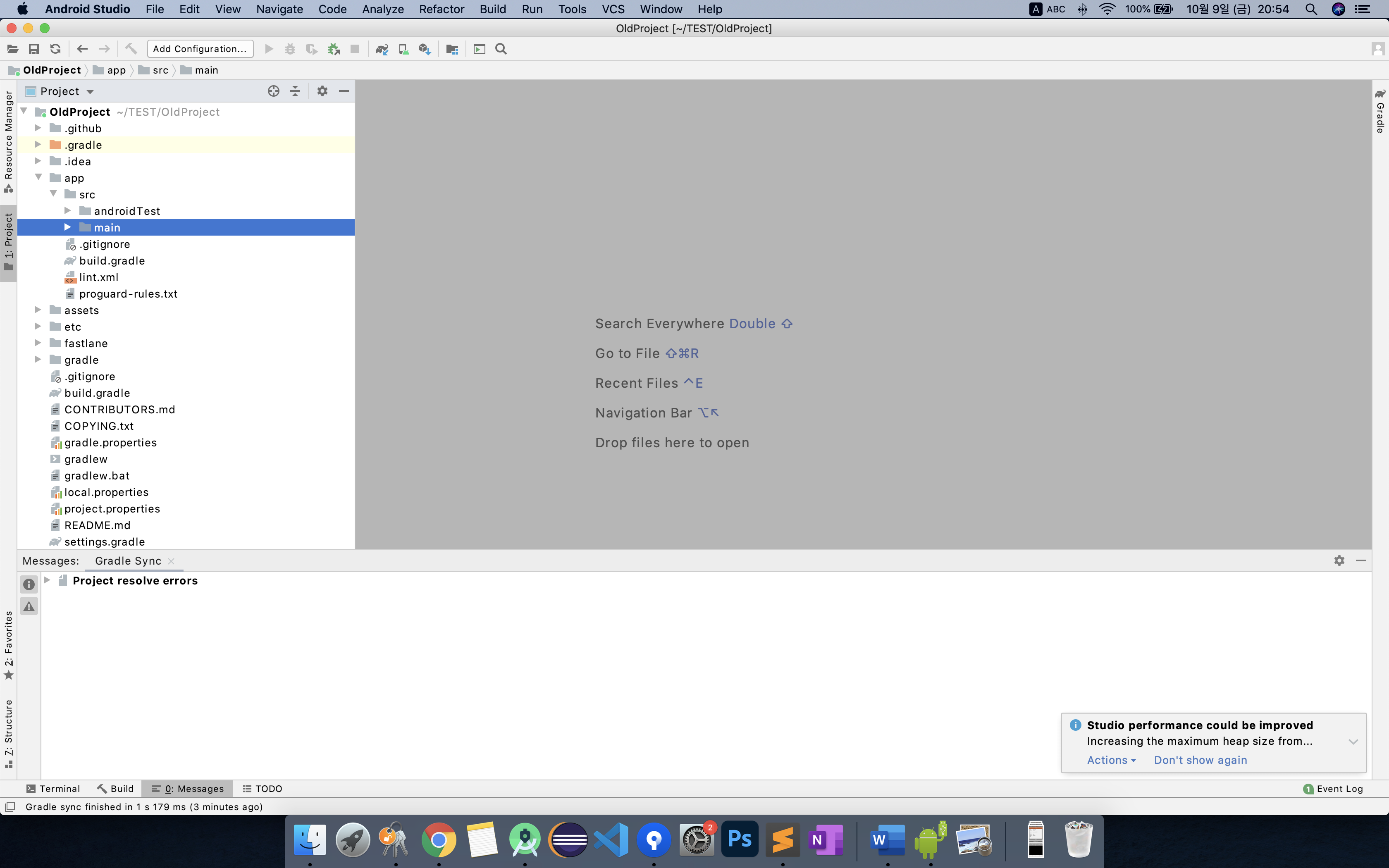Click Select Opened File target icon
This screenshot has height=868, width=1389.
point(273,91)
